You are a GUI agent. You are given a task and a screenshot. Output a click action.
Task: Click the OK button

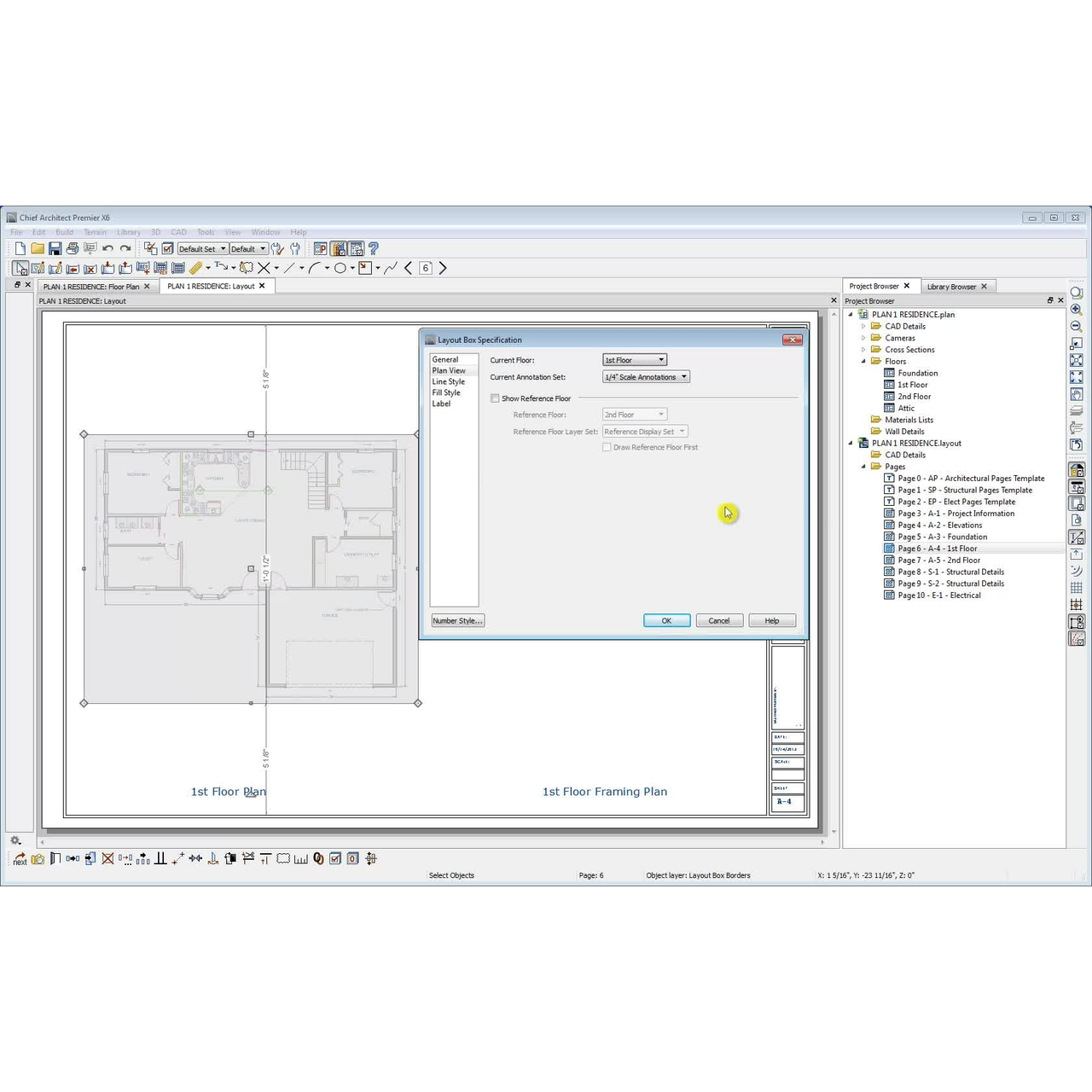coord(666,620)
